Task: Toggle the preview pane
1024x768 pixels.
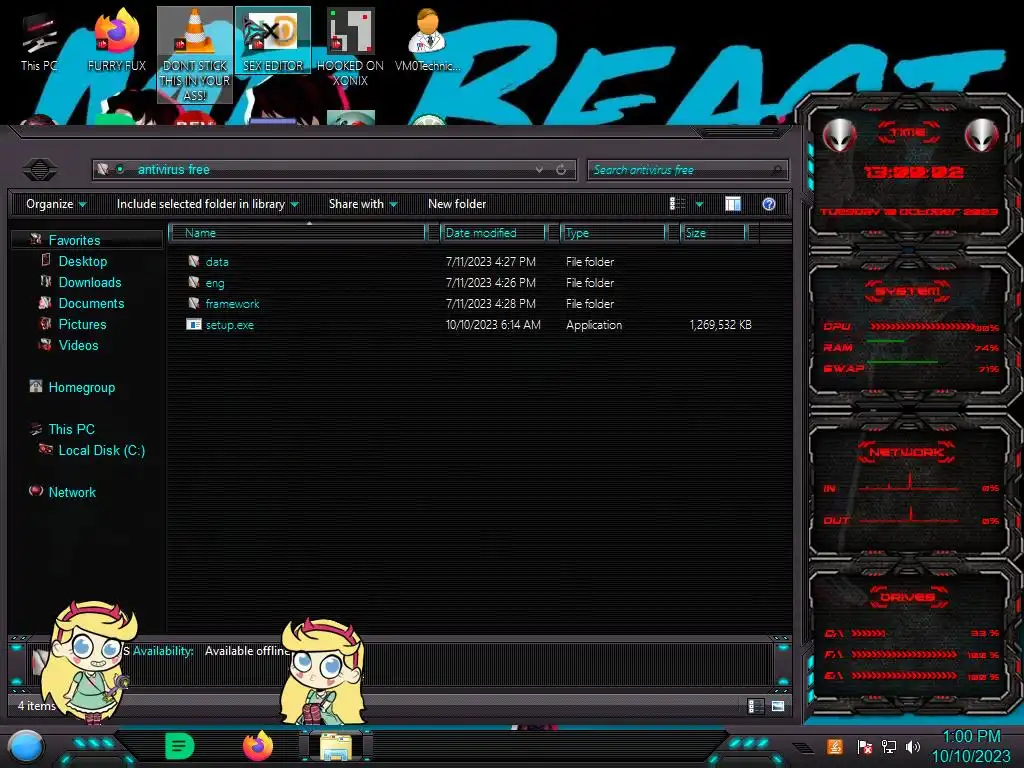Action: point(733,204)
